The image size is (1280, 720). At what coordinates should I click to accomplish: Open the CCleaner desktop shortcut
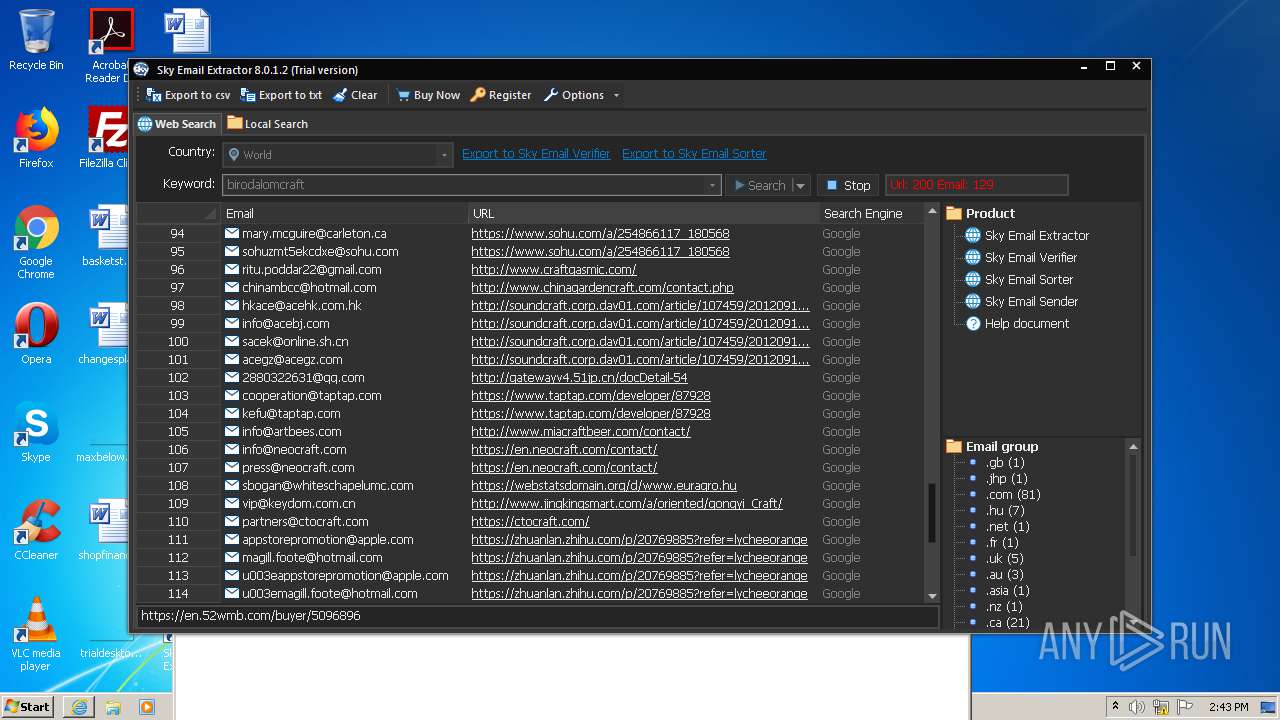[x=36, y=530]
